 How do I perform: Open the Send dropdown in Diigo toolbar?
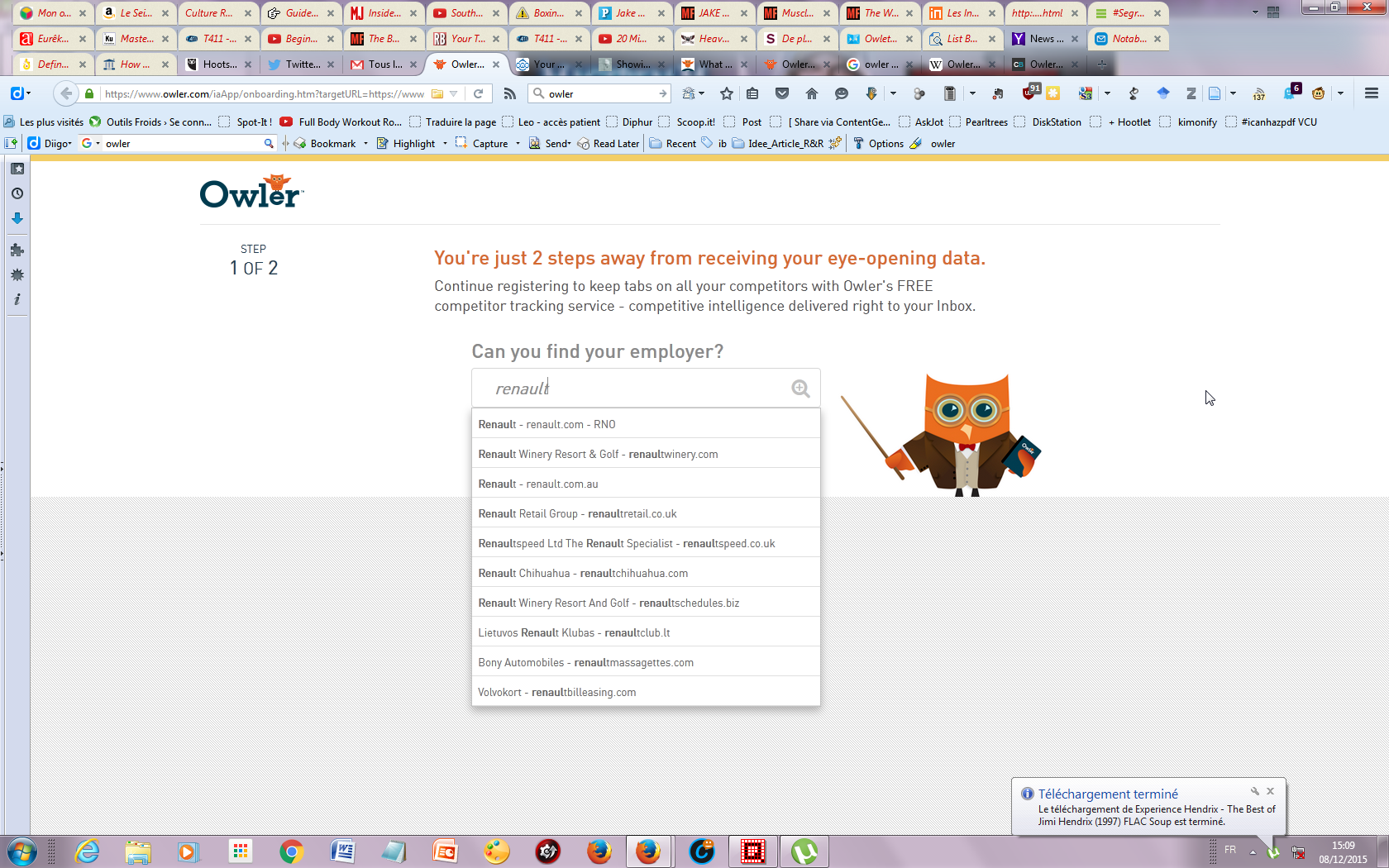[x=550, y=143]
